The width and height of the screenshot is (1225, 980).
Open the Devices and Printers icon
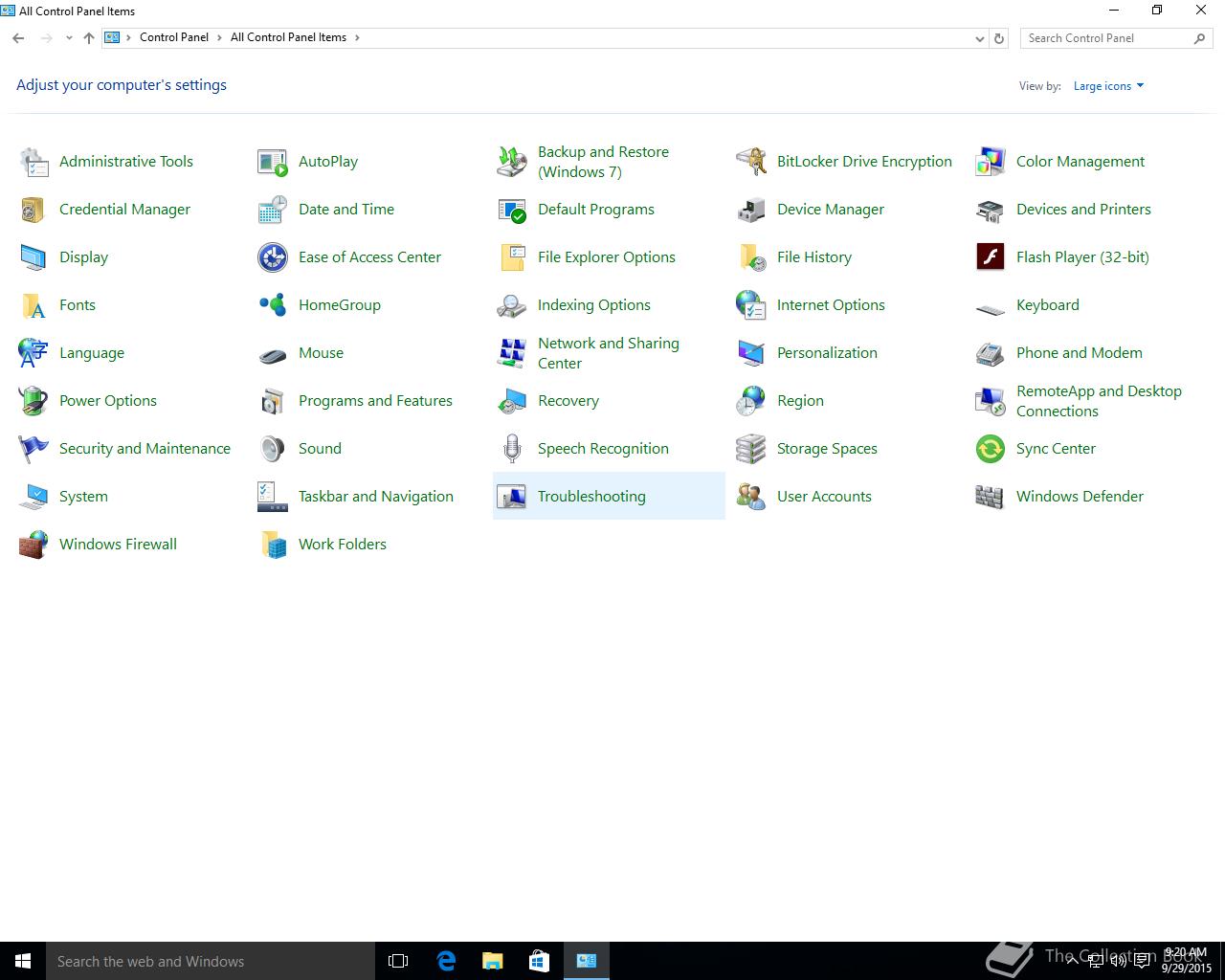point(991,210)
